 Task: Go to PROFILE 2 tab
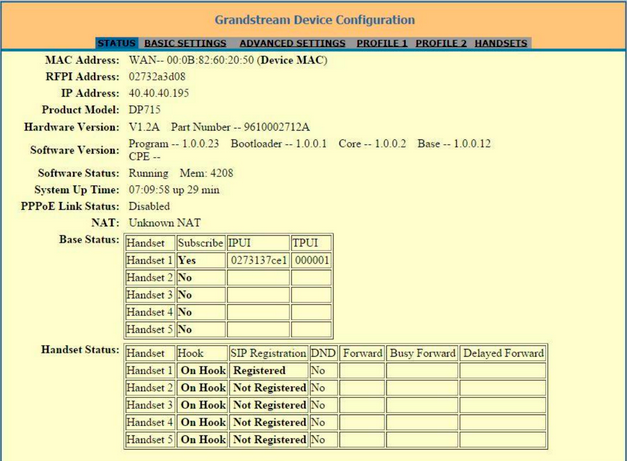(x=441, y=43)
